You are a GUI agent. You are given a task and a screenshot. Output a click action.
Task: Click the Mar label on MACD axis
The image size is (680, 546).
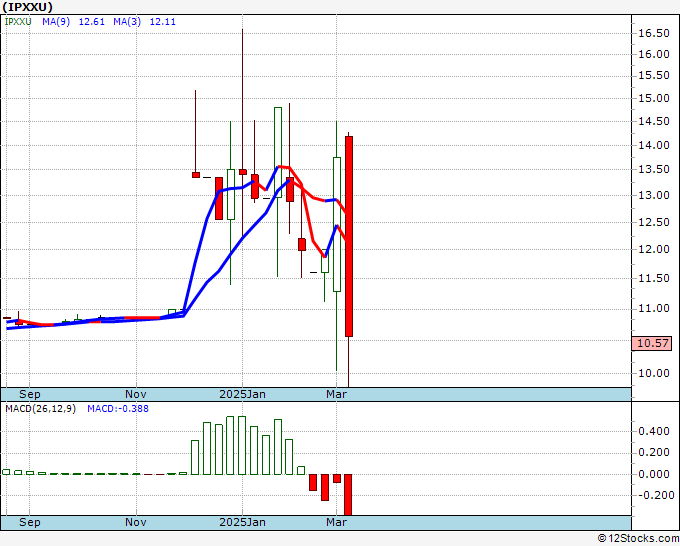(337, 522)
